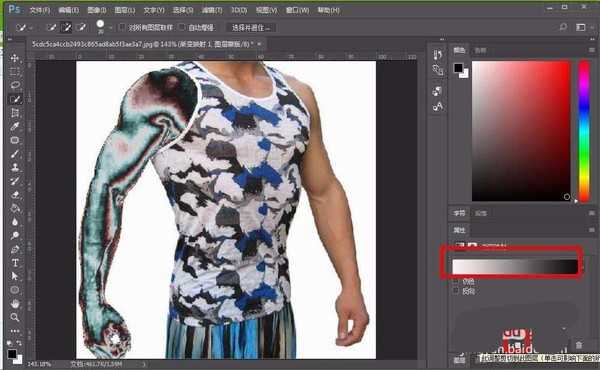600x370 pixels.
Task: Select the Crop tool
Action: (x=15, y=113)
